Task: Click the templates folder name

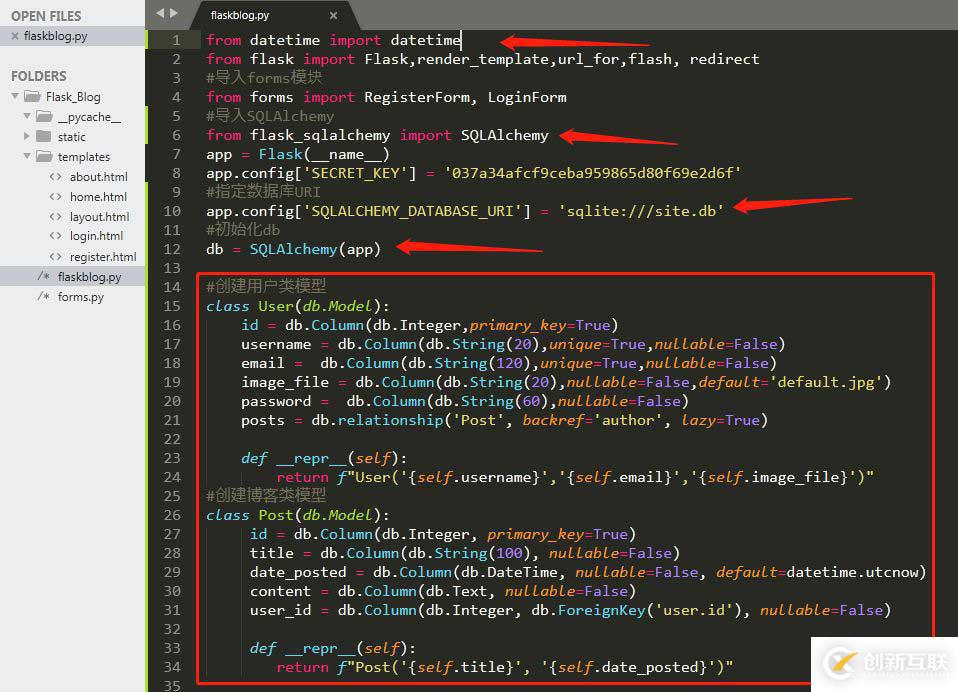Action: click(84, 156)
